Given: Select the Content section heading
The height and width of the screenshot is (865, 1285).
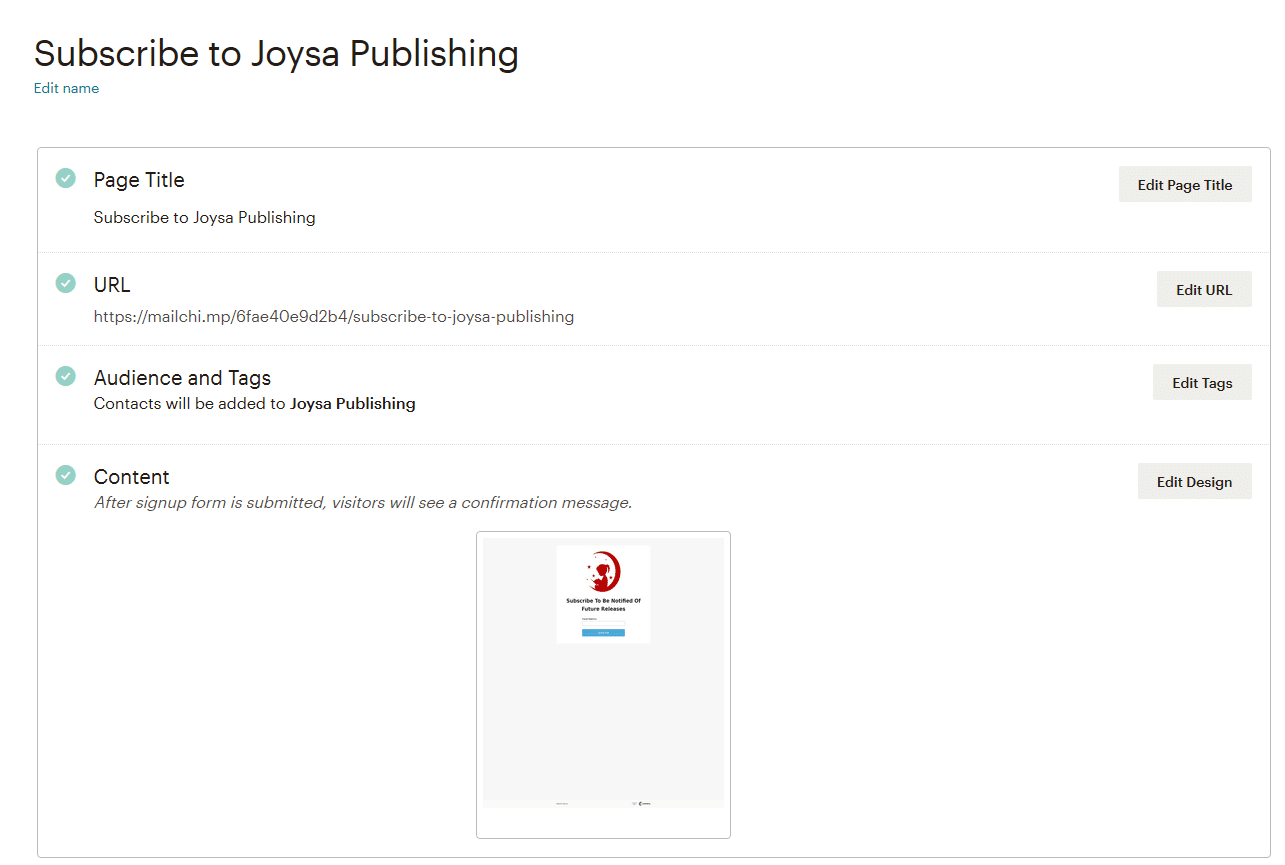Looking at the screenshot, I should point(132,477).
